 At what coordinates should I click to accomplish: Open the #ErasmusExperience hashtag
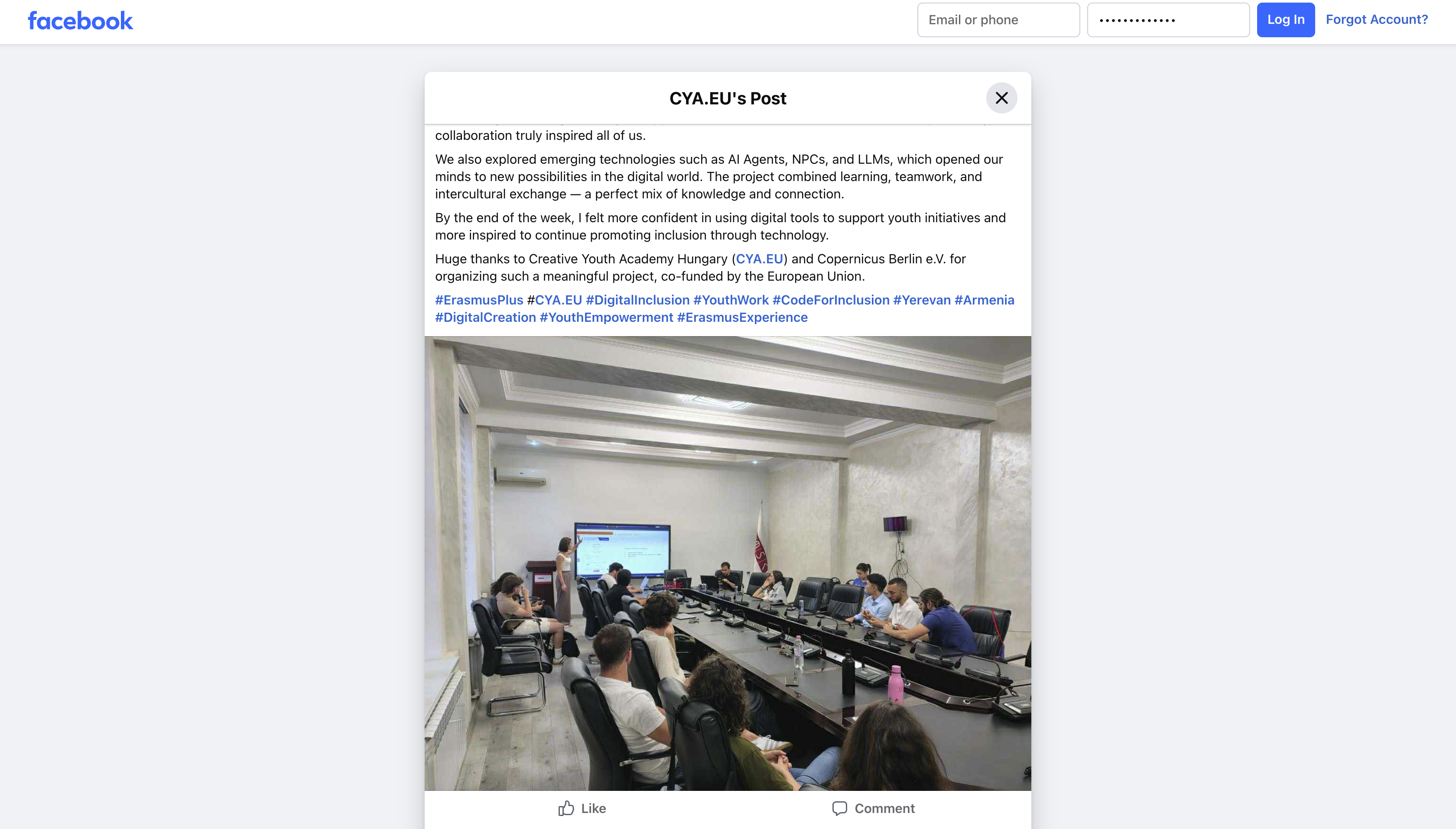point(742,318)
